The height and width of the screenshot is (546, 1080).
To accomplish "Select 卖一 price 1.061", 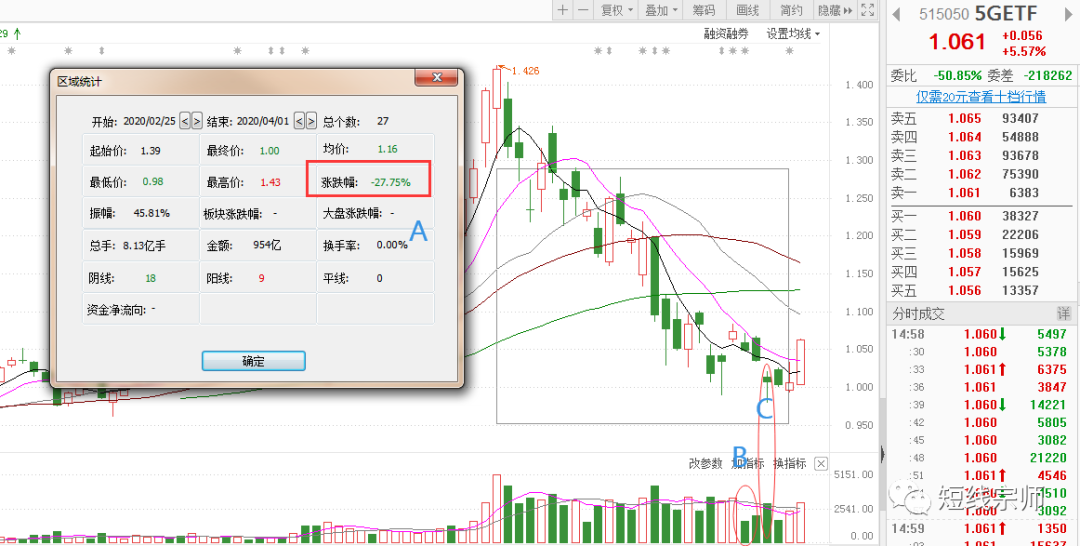I will tap(964, 193).
